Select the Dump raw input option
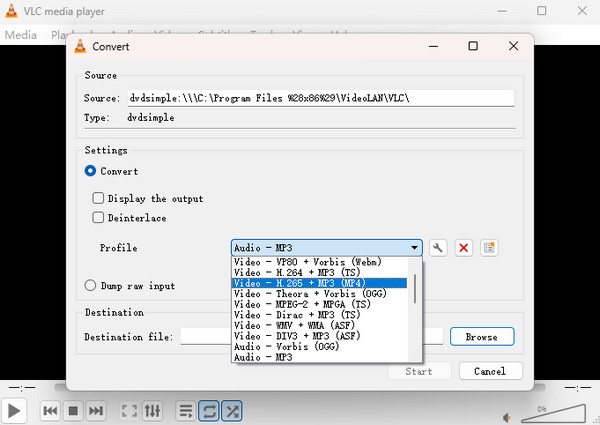 [90, 285]
